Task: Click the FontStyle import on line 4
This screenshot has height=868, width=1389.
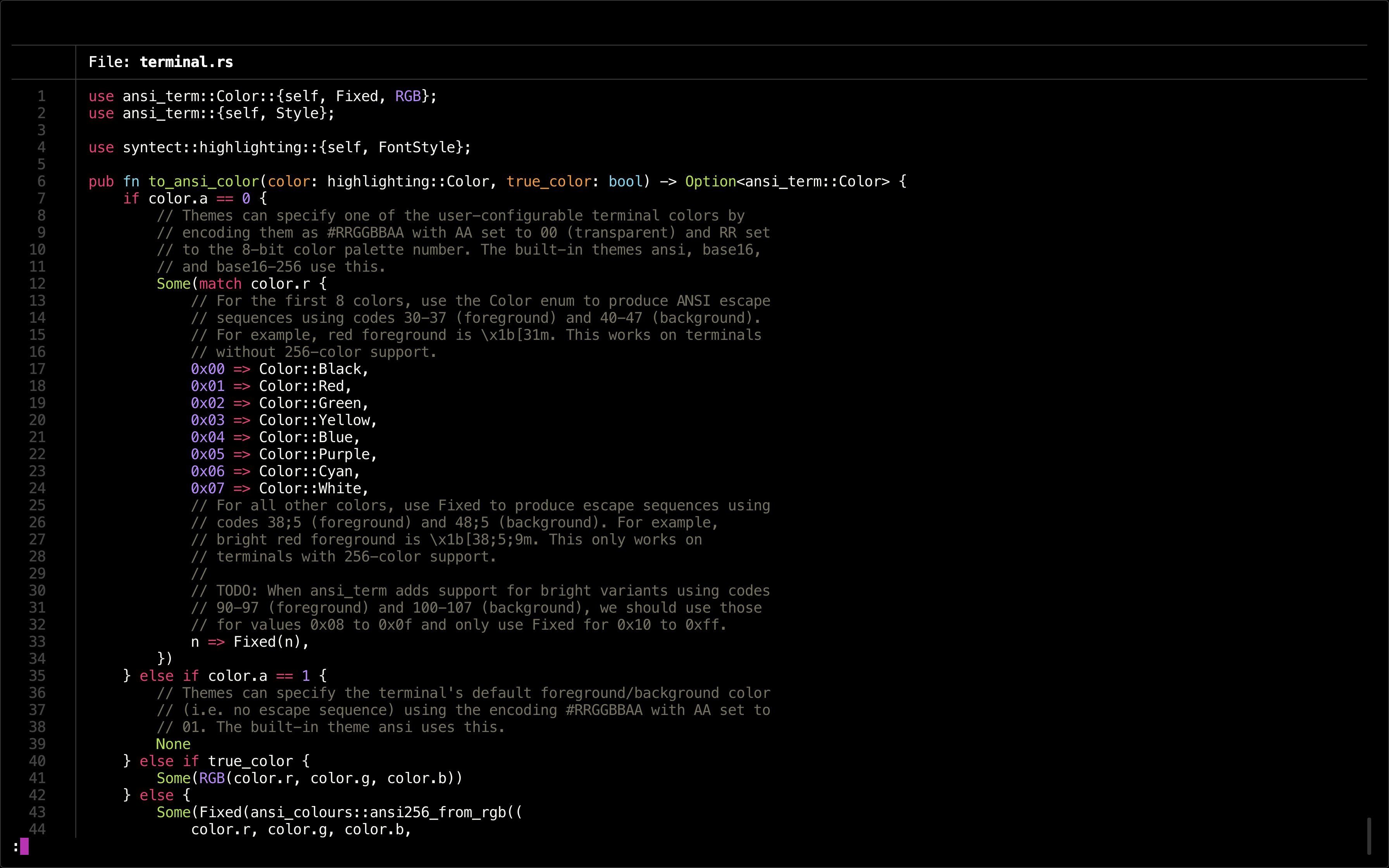Action: click(416, 148)
